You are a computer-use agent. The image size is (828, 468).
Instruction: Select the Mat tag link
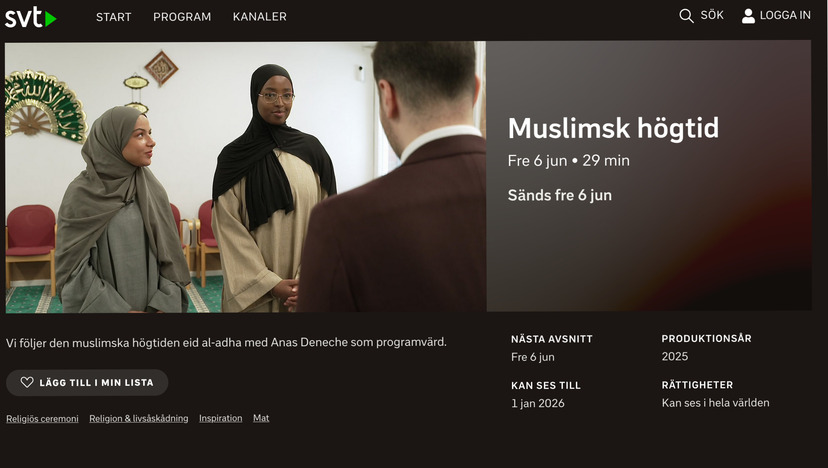pos(261,418)
